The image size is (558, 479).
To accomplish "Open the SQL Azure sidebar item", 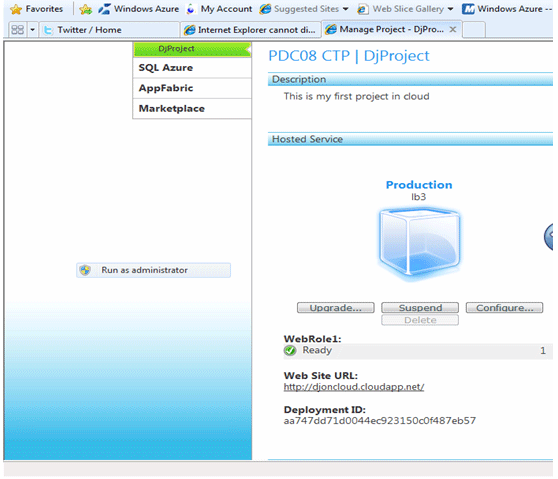I will click(192, 68).
